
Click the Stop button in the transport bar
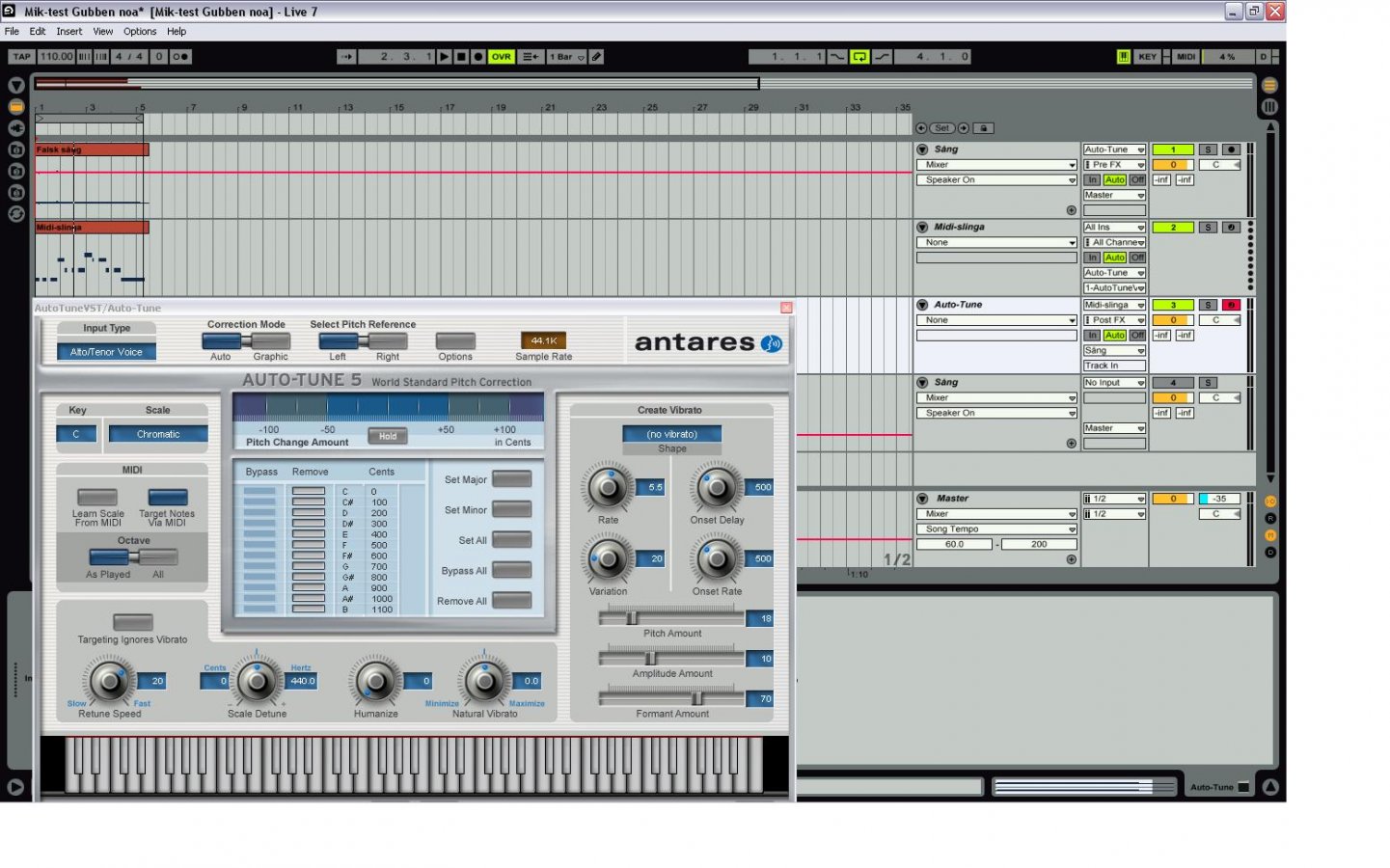(461, 57)
